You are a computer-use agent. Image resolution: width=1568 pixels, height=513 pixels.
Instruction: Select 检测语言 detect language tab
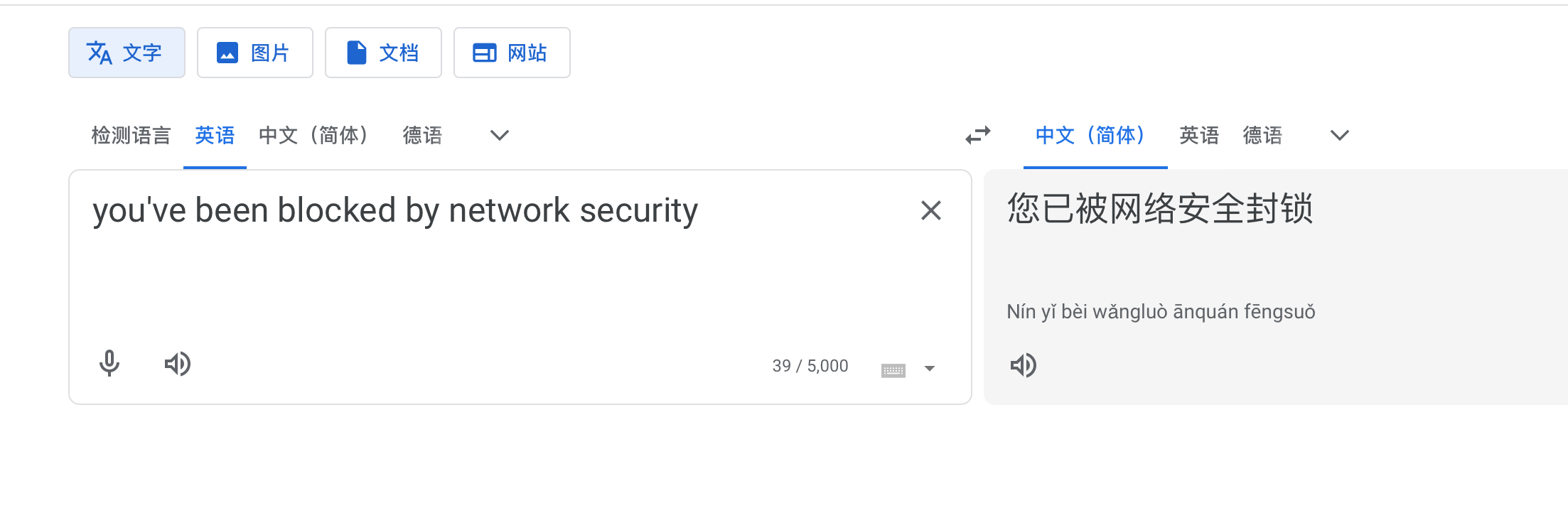[x=131, y=135]
